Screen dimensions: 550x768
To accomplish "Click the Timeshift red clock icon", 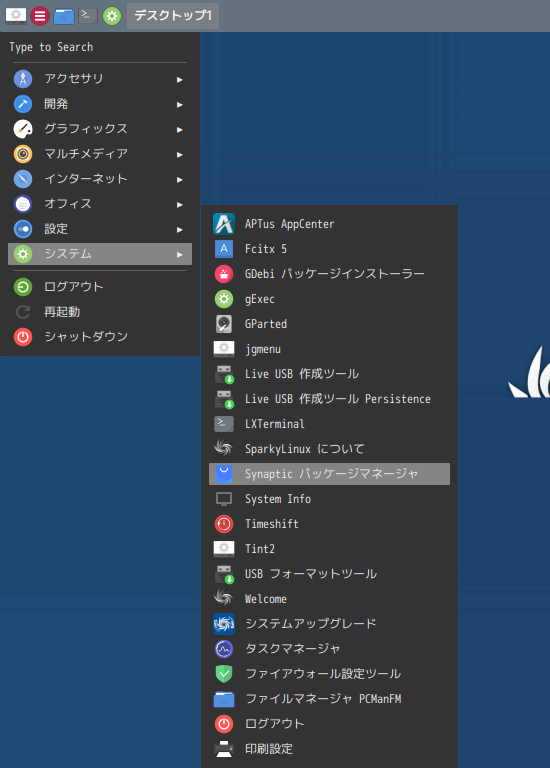I will pyautogui.click(x=224, y=524).
